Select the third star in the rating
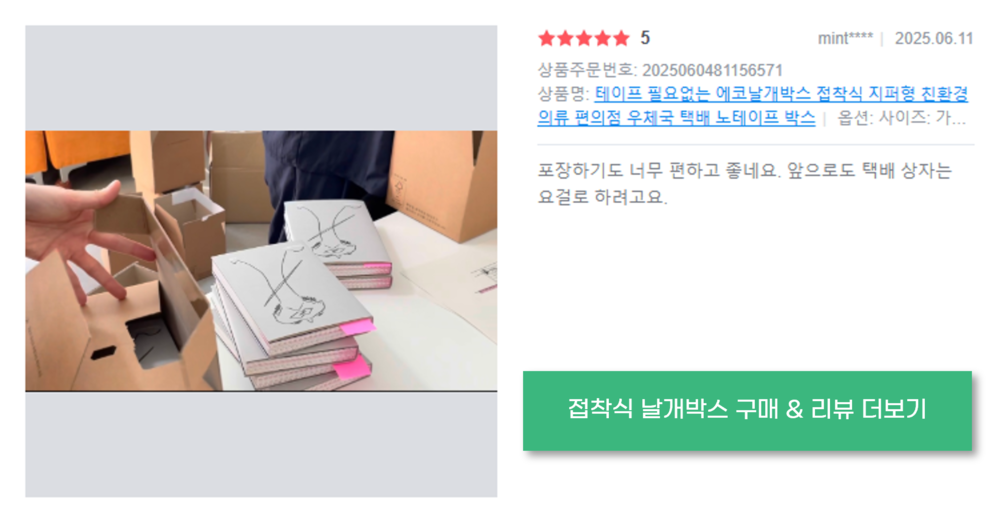Viewport: 1000px width, 524px height. (x=584, y=39)
